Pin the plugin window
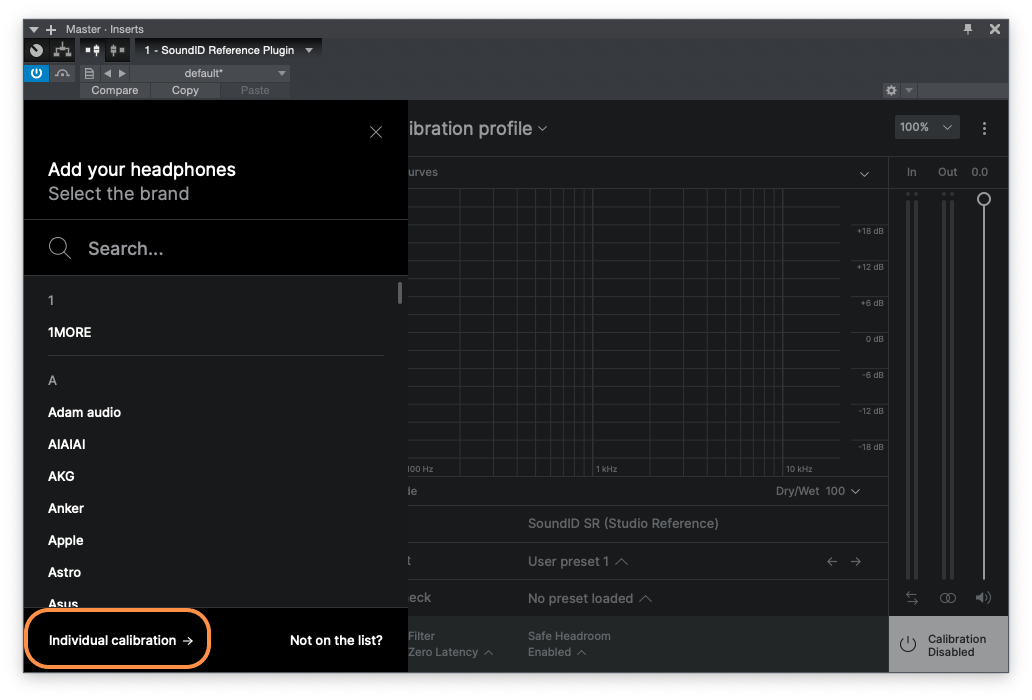 pos(968,29)
